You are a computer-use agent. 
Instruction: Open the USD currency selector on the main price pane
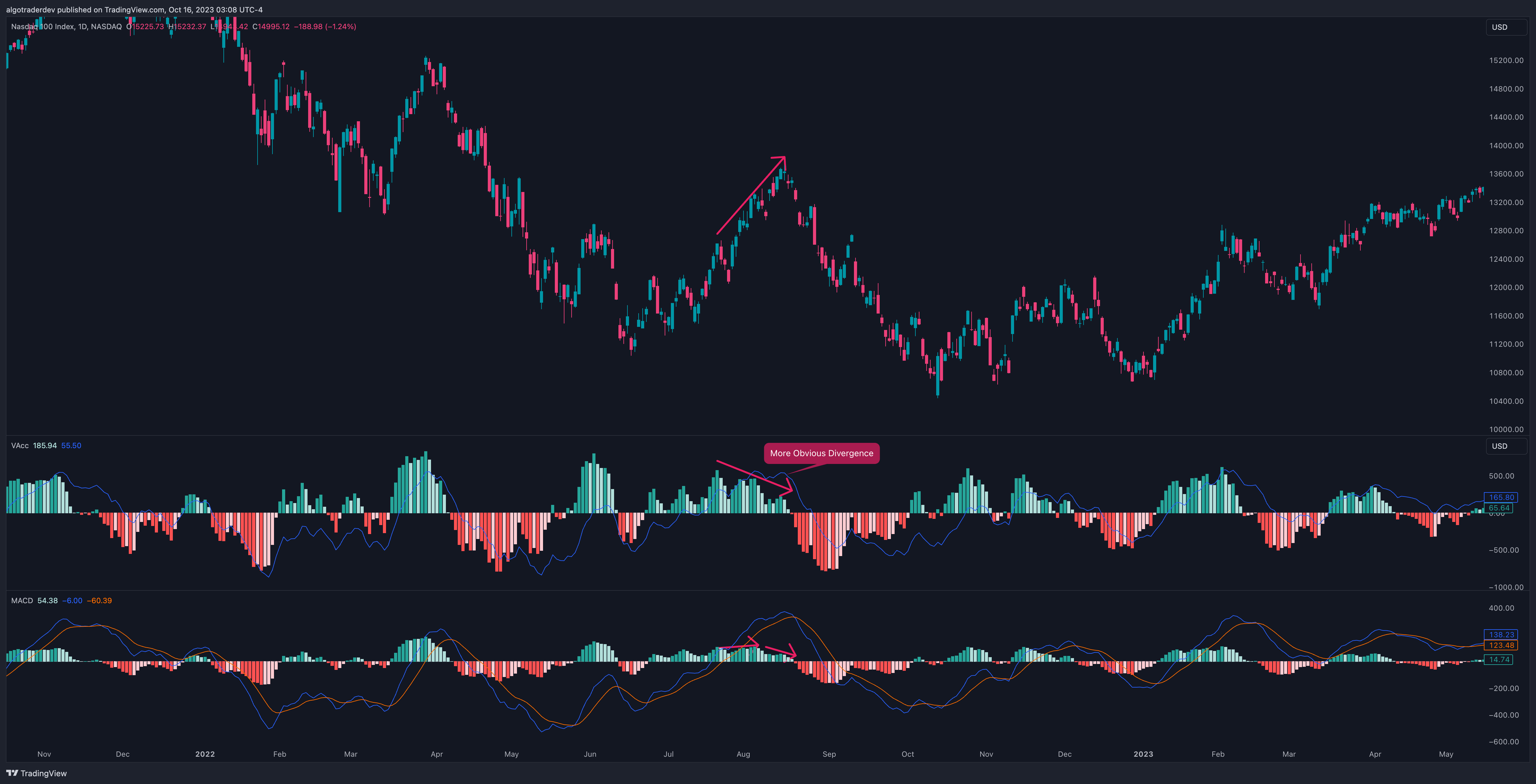[x=1506, y=27]
